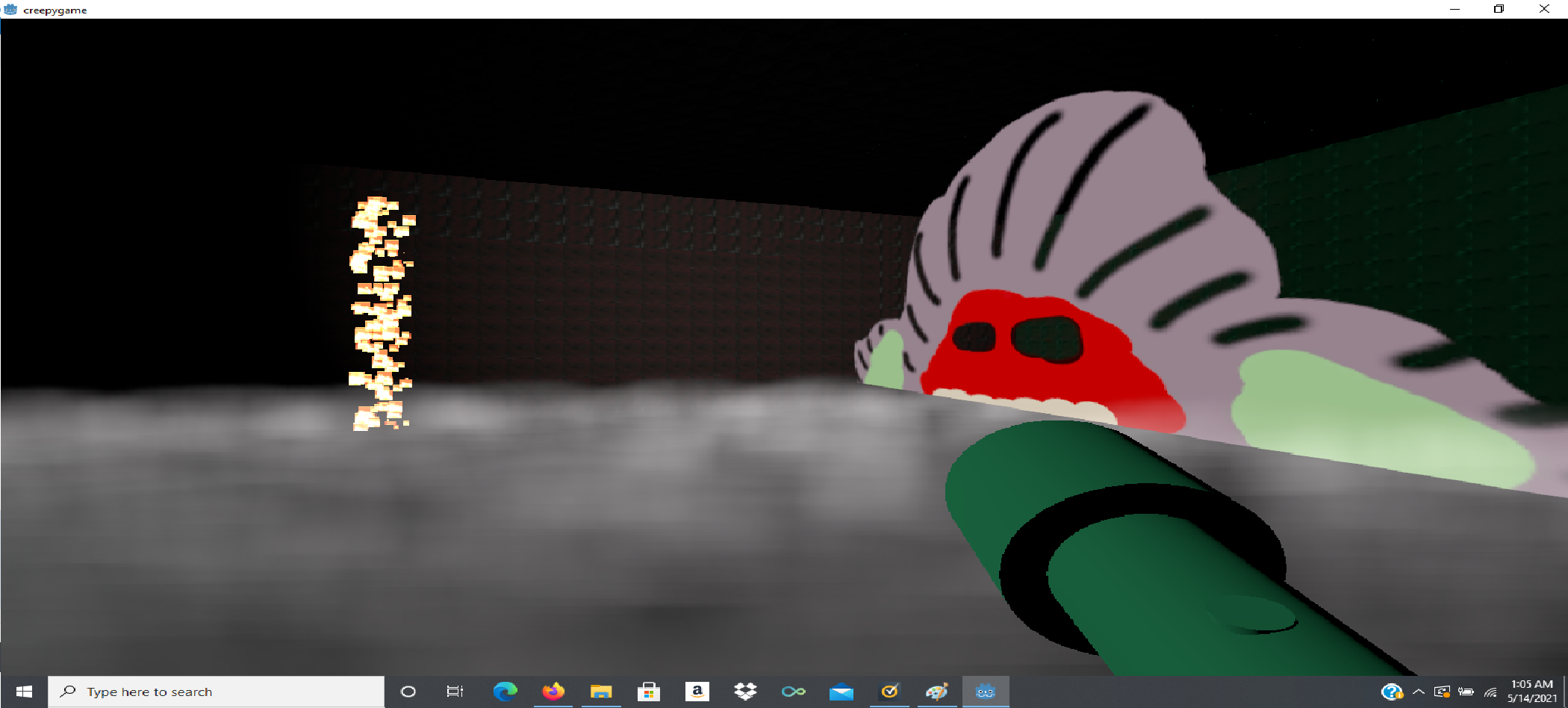This screenshot has width=1568, height=708.
Task: Open the clock showing 1:05 AM
Action: point(1532,692)
